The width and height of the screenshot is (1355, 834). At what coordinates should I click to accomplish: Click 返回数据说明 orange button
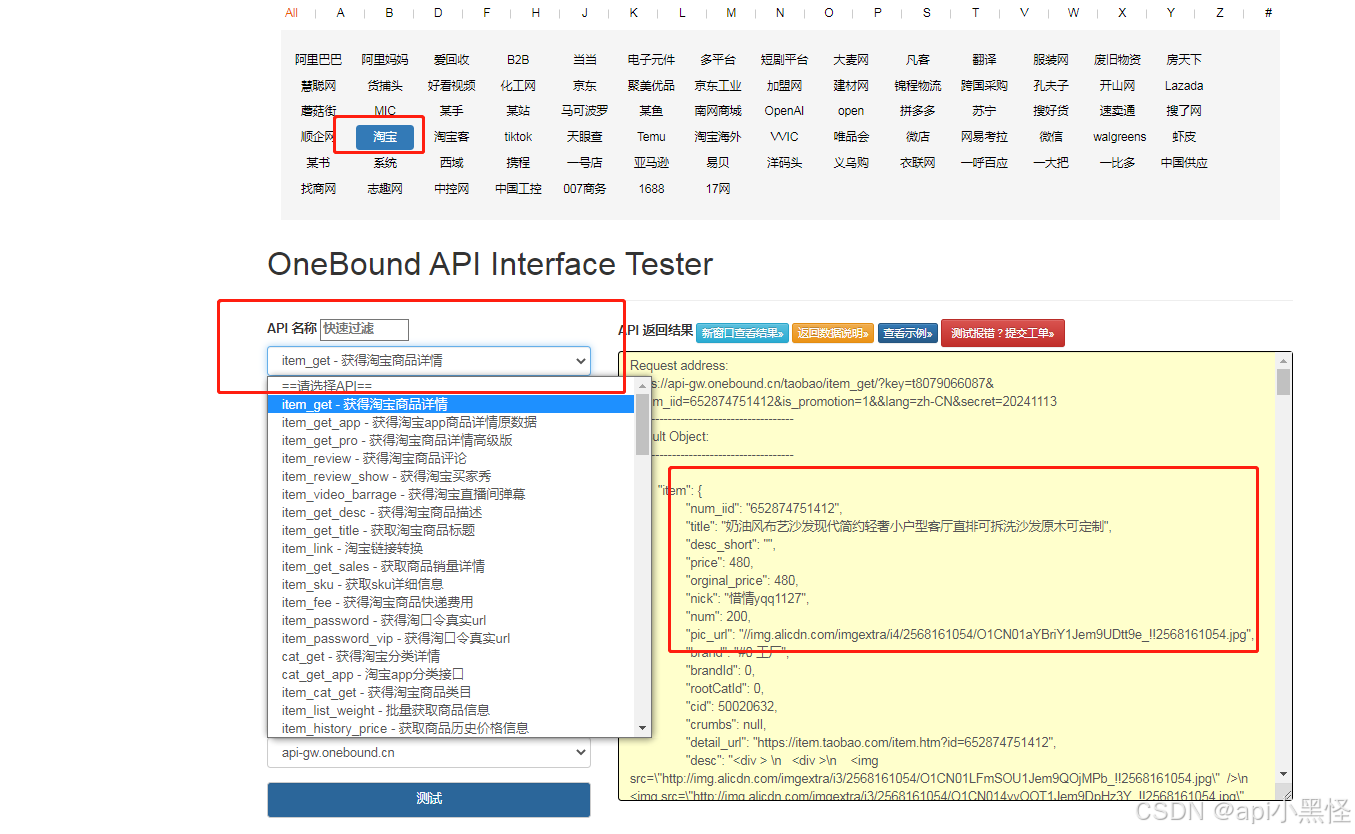point(833,333)
